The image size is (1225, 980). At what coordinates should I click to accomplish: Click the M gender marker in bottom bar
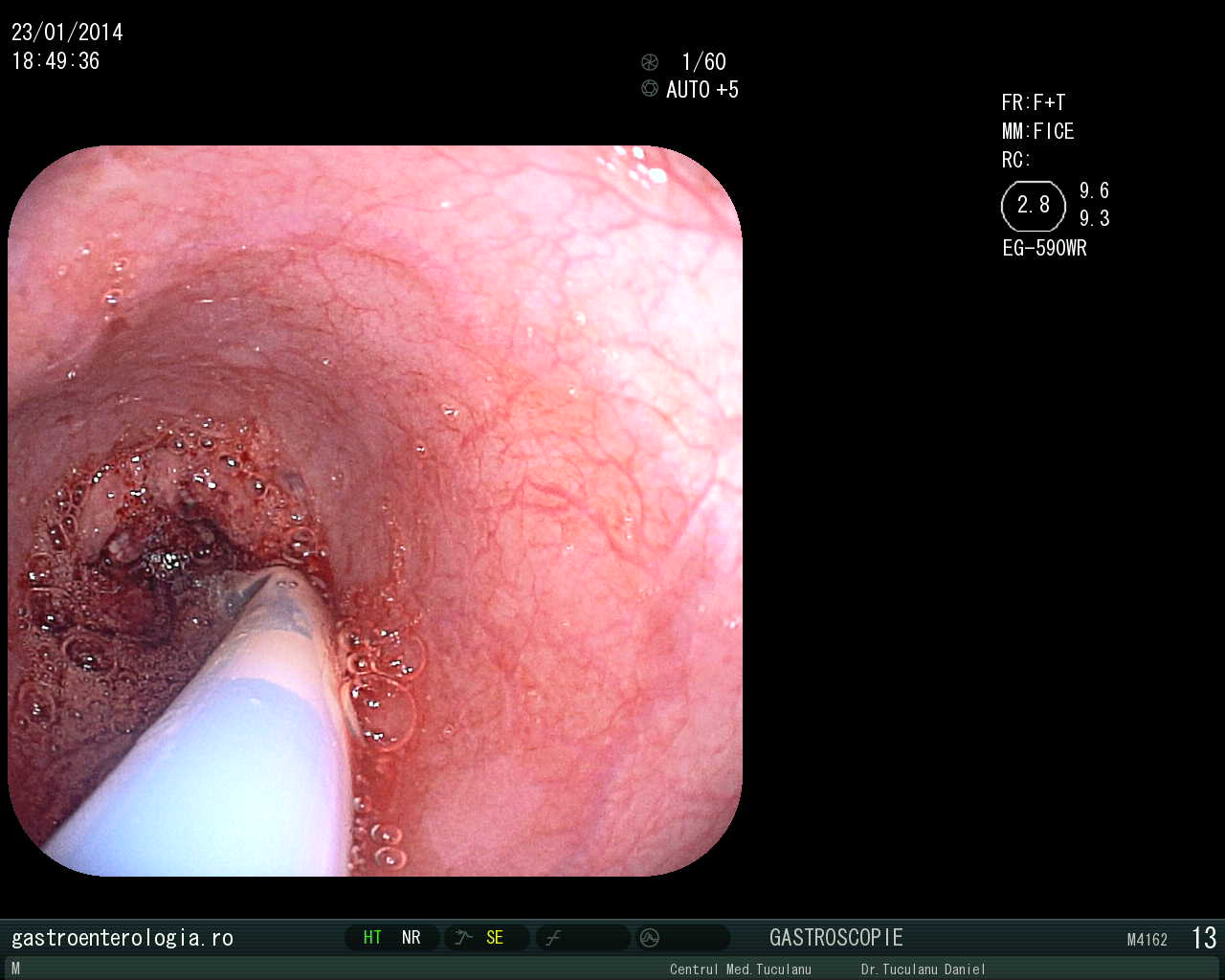[x=15, y=969]
